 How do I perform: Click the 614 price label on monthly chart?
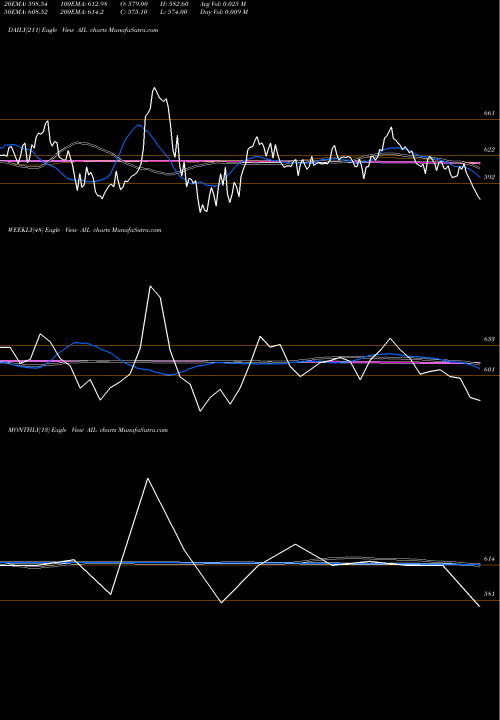click(489, 559)
